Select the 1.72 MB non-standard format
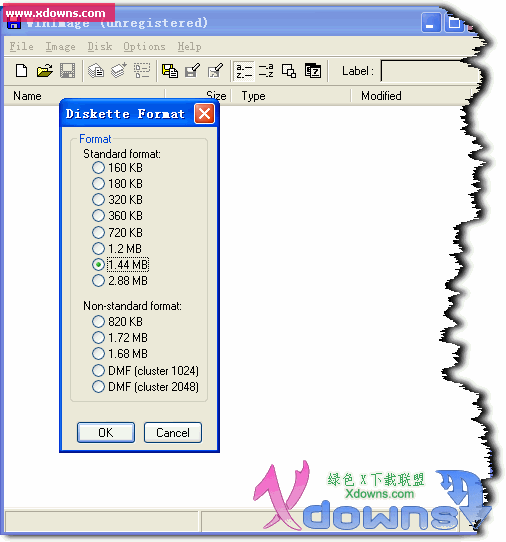506x542 pixels. [120, 337]
